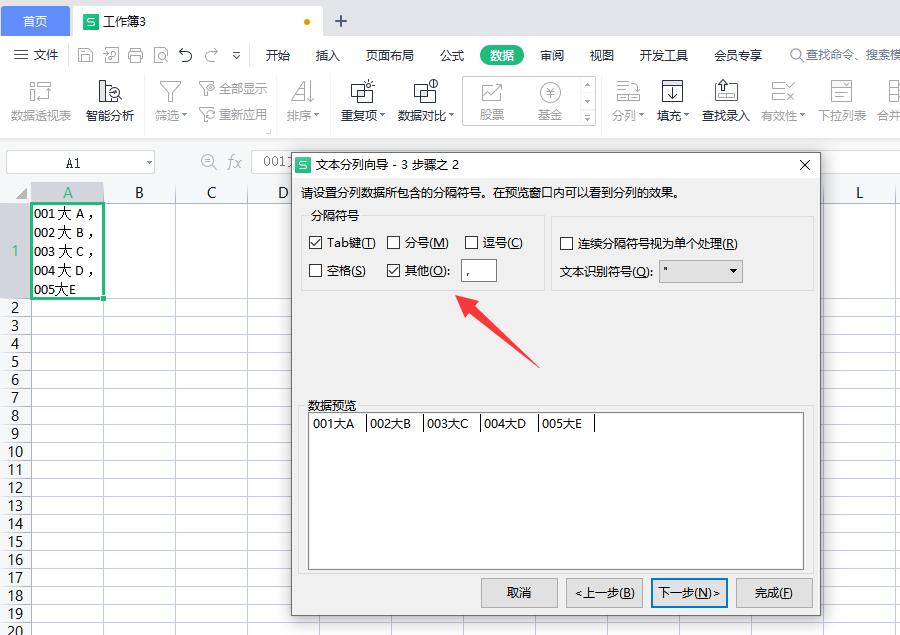Open the 视图 ribbon tab
The width and height of the screenshot is (900, 635).
(600, 56)
